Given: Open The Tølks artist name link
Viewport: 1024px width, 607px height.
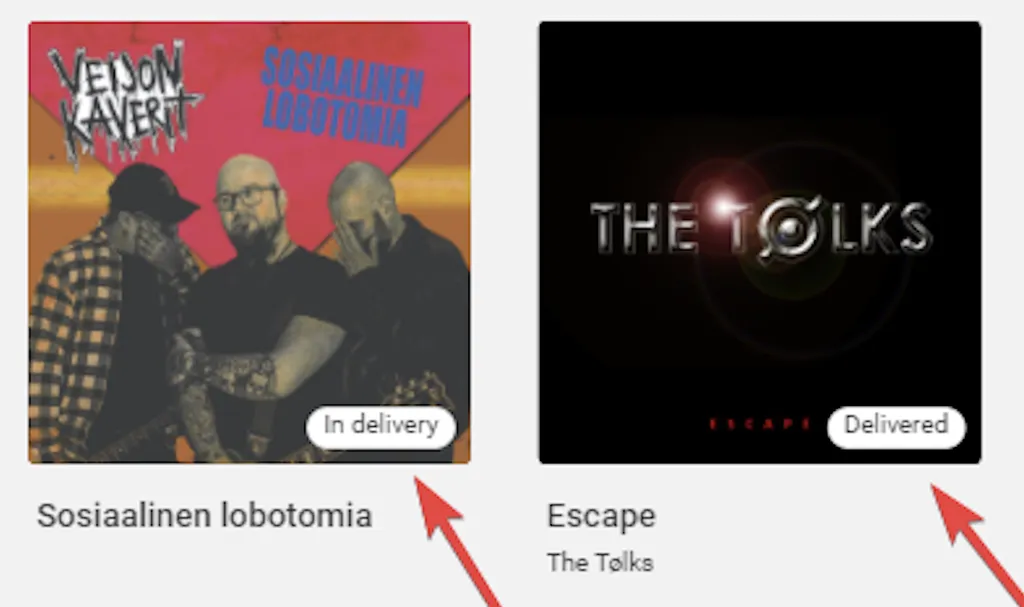Looking at the screenshot, I should point(600,563).
